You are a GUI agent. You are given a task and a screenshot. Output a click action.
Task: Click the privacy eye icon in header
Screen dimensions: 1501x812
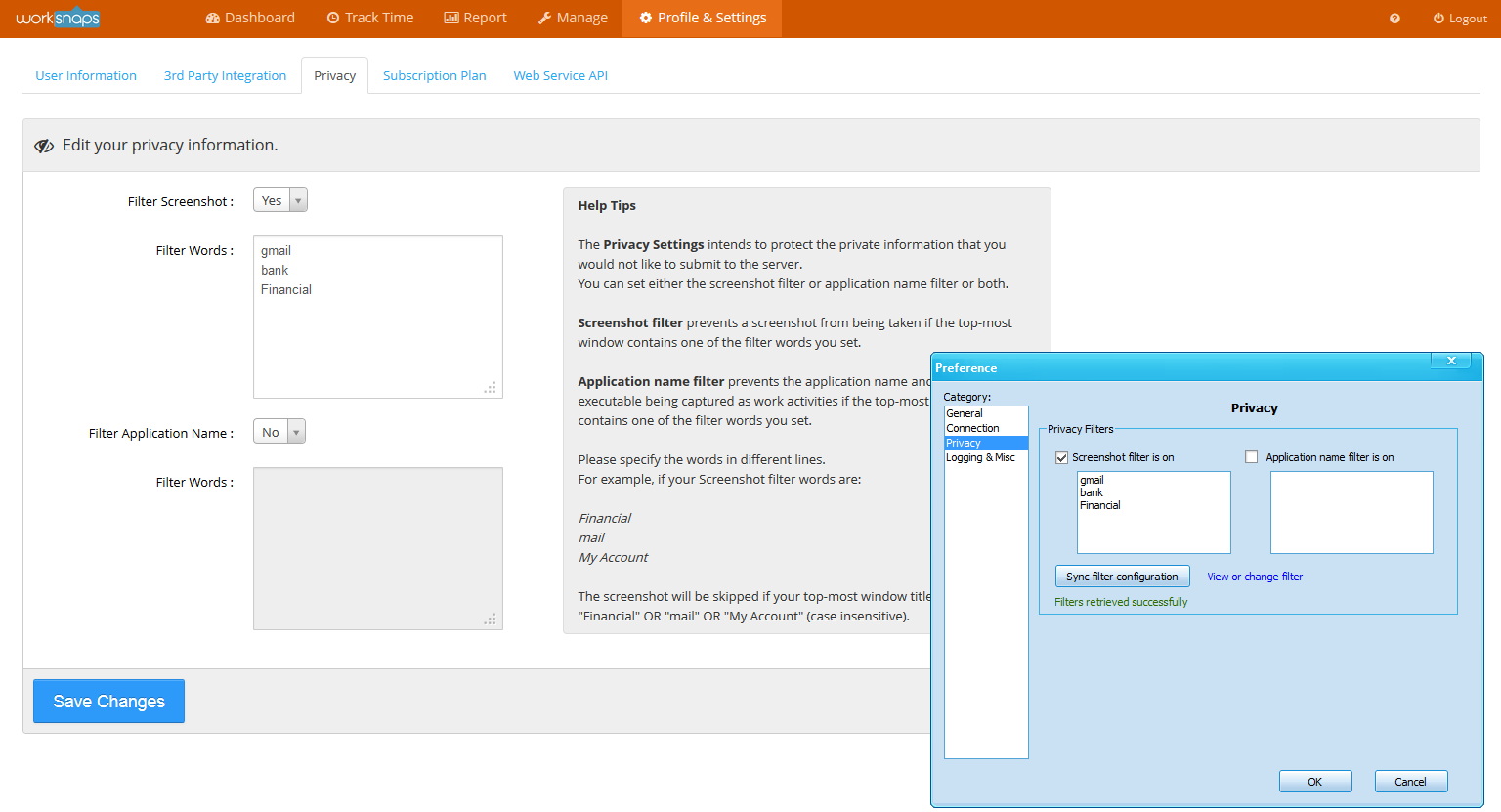(x=44, y=146)
